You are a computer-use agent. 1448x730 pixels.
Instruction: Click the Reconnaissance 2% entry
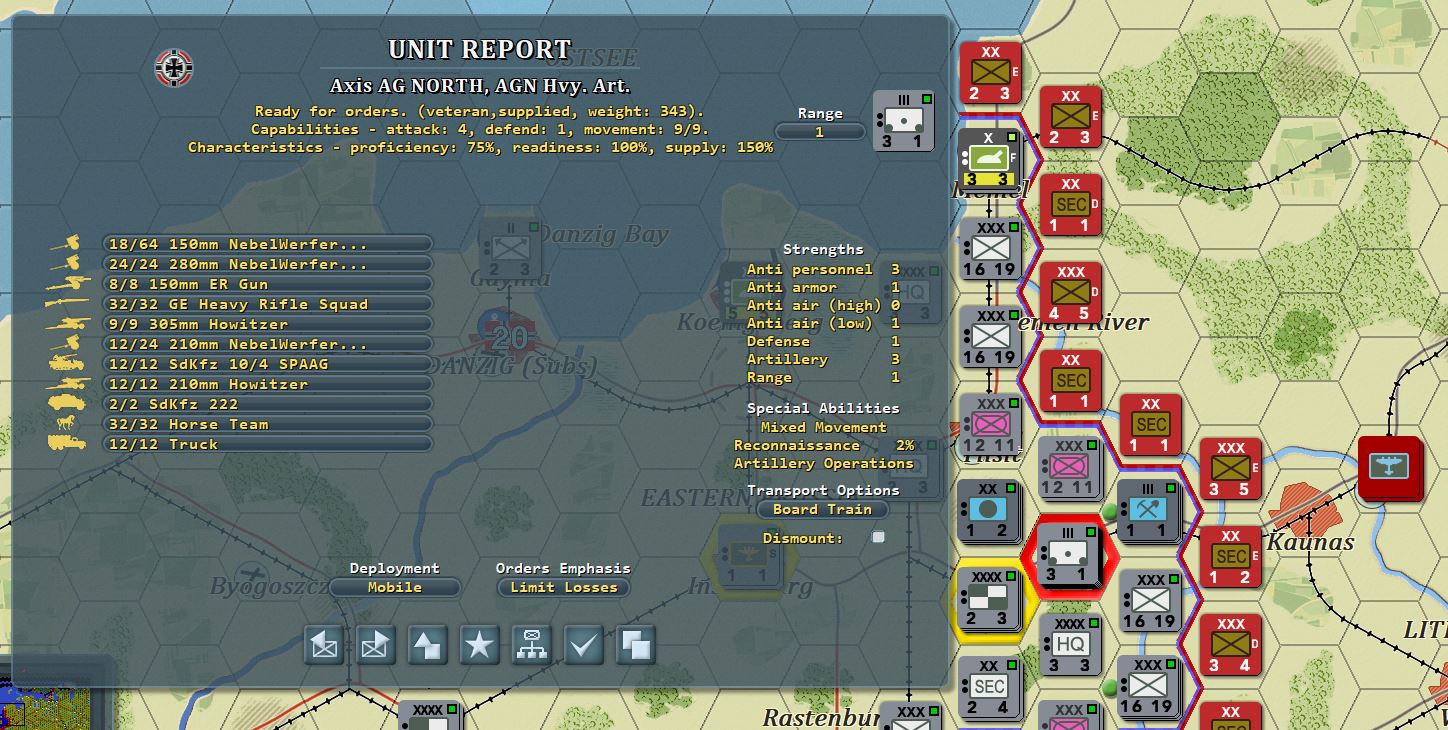click(823, 445)
